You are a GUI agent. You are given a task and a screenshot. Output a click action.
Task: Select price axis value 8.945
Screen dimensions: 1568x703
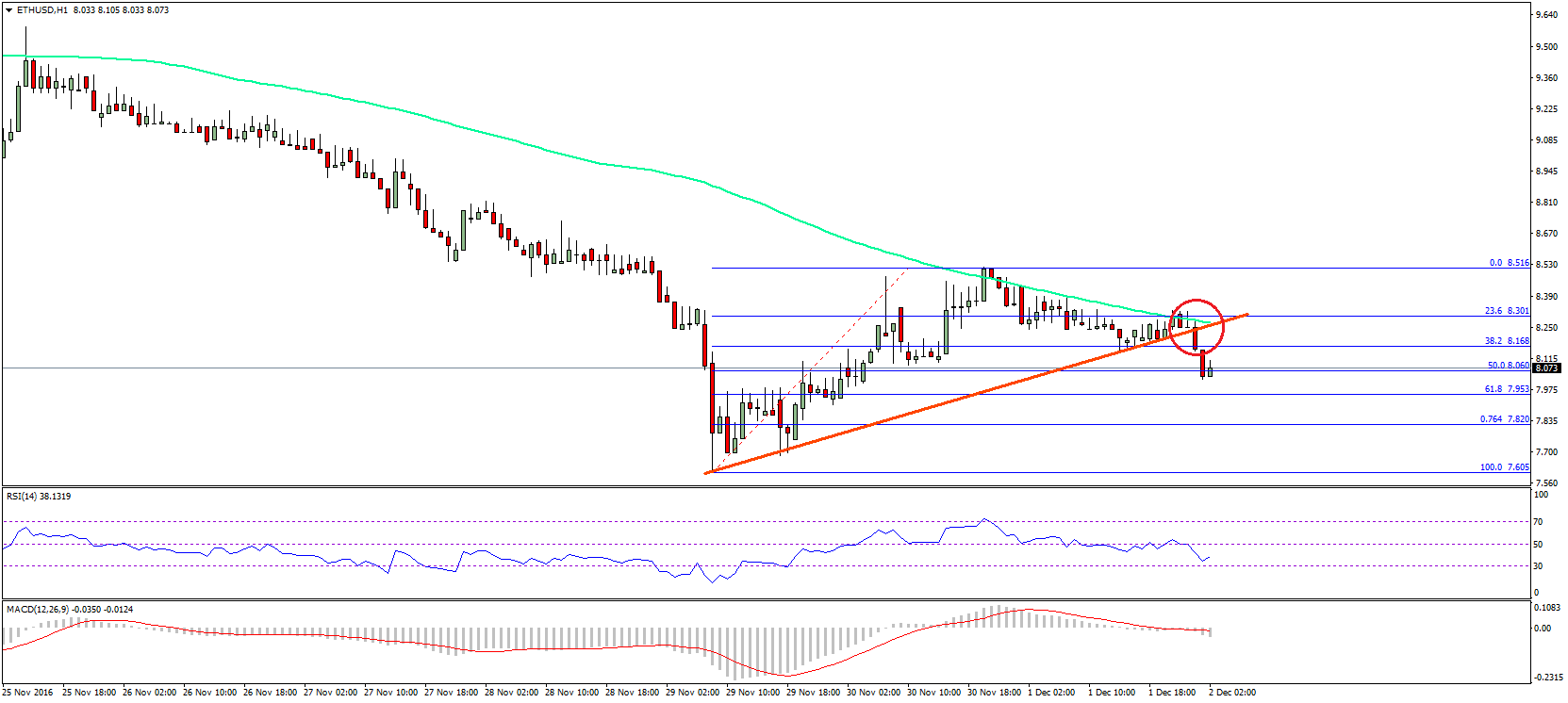1546,172
